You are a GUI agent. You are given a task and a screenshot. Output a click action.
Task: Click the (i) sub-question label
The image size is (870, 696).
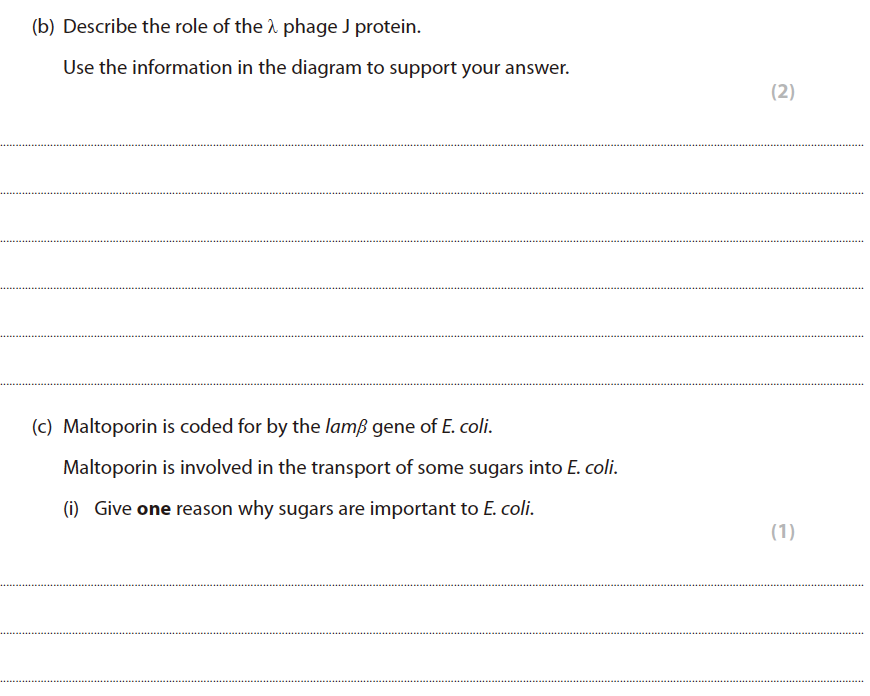point(73,509)
